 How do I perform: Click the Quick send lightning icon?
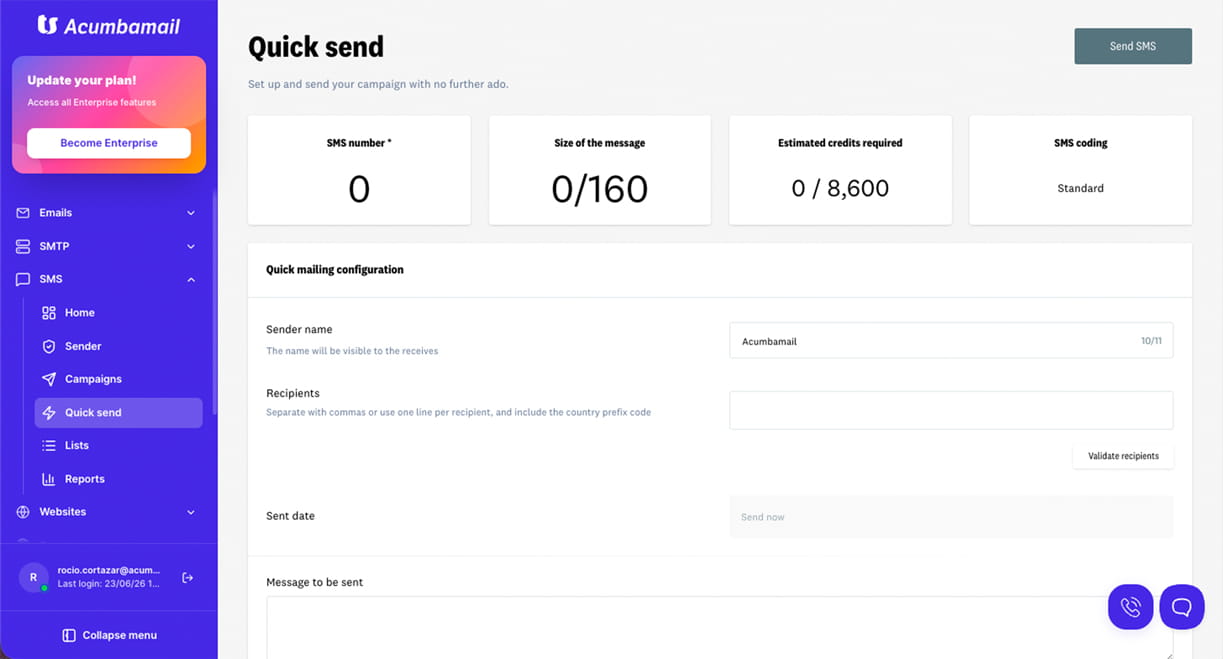point(49,413)
